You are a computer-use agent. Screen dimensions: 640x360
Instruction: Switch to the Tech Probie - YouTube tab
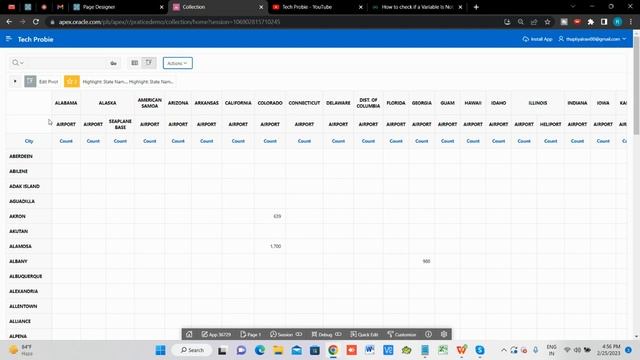(318, 7)
